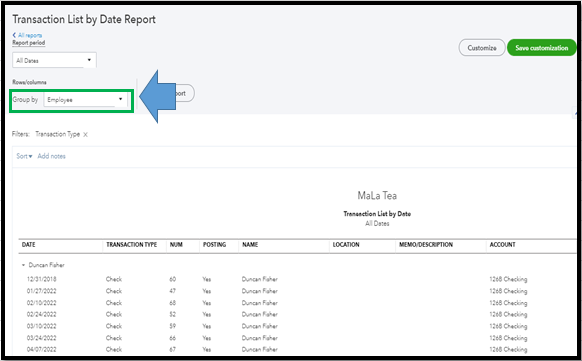582x361 pixels.
Task: Click the MEMO/DESCRIPTION column header
Action: pos(426,245)
